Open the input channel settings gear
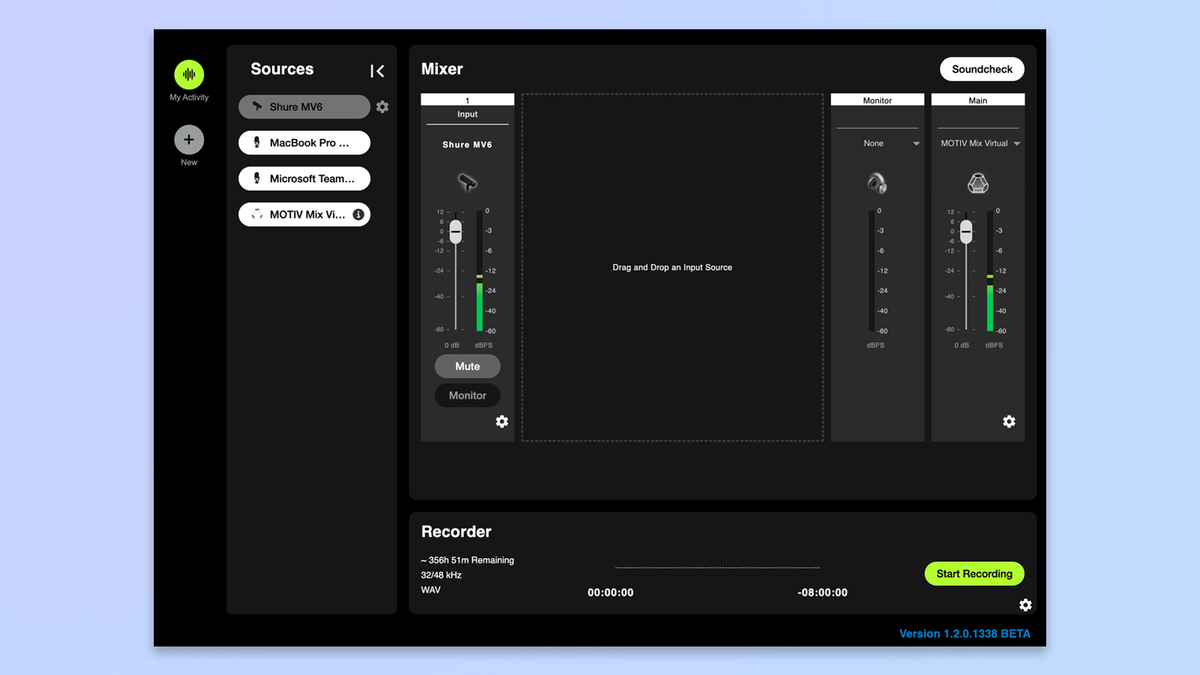The height and width of the screenshot is (675, 1200). pyautogui.click(x=502, y=422)
